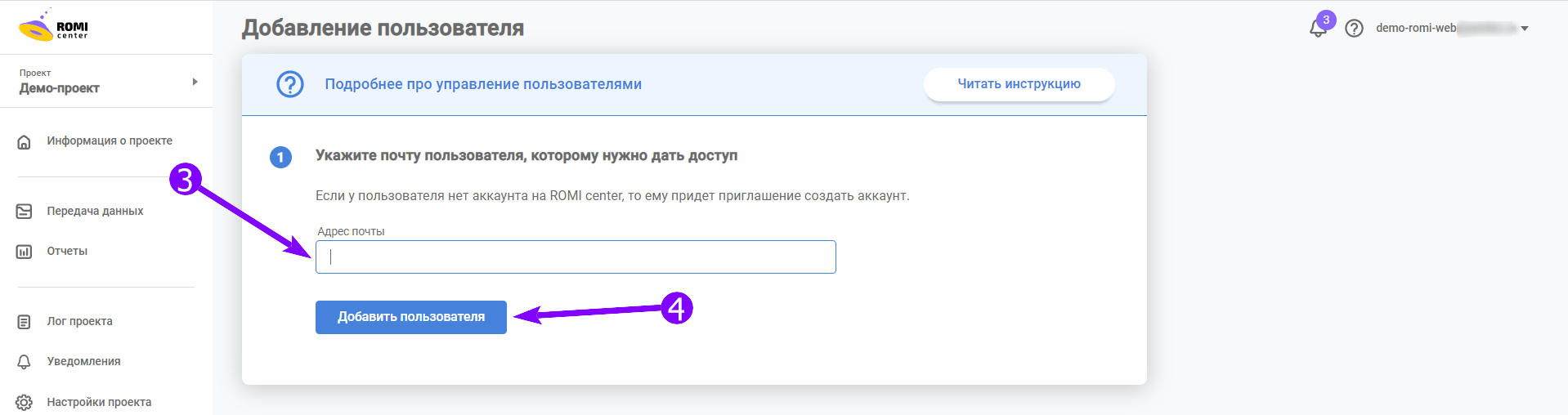1568x415 pixels.
Task: Click the Отчеты chart icon
Action: (x=25, y=252)
